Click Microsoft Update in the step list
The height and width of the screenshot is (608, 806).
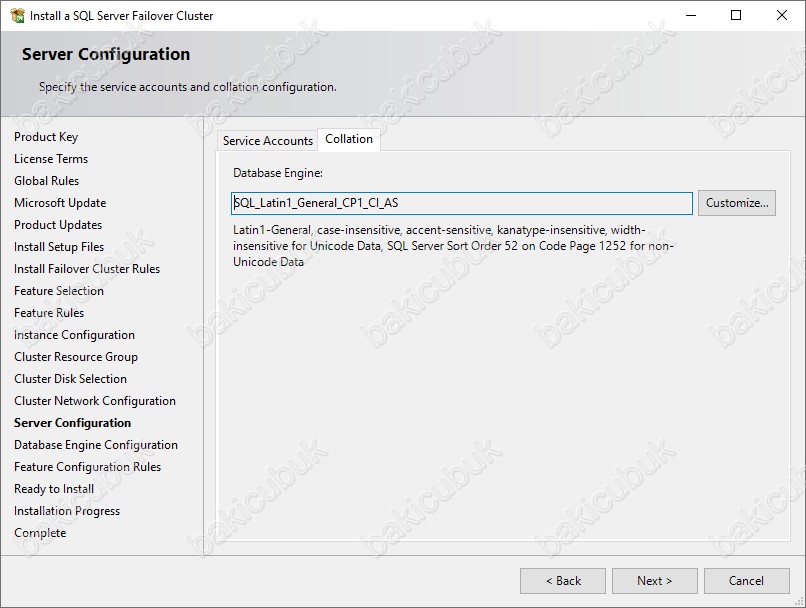point(60,203)
